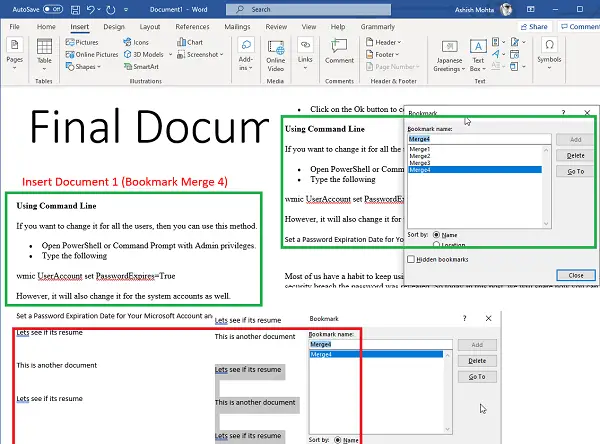Click help question mark in single-bookmark dialog
This screenshot has height=444, width=600.
pos(465,318)
